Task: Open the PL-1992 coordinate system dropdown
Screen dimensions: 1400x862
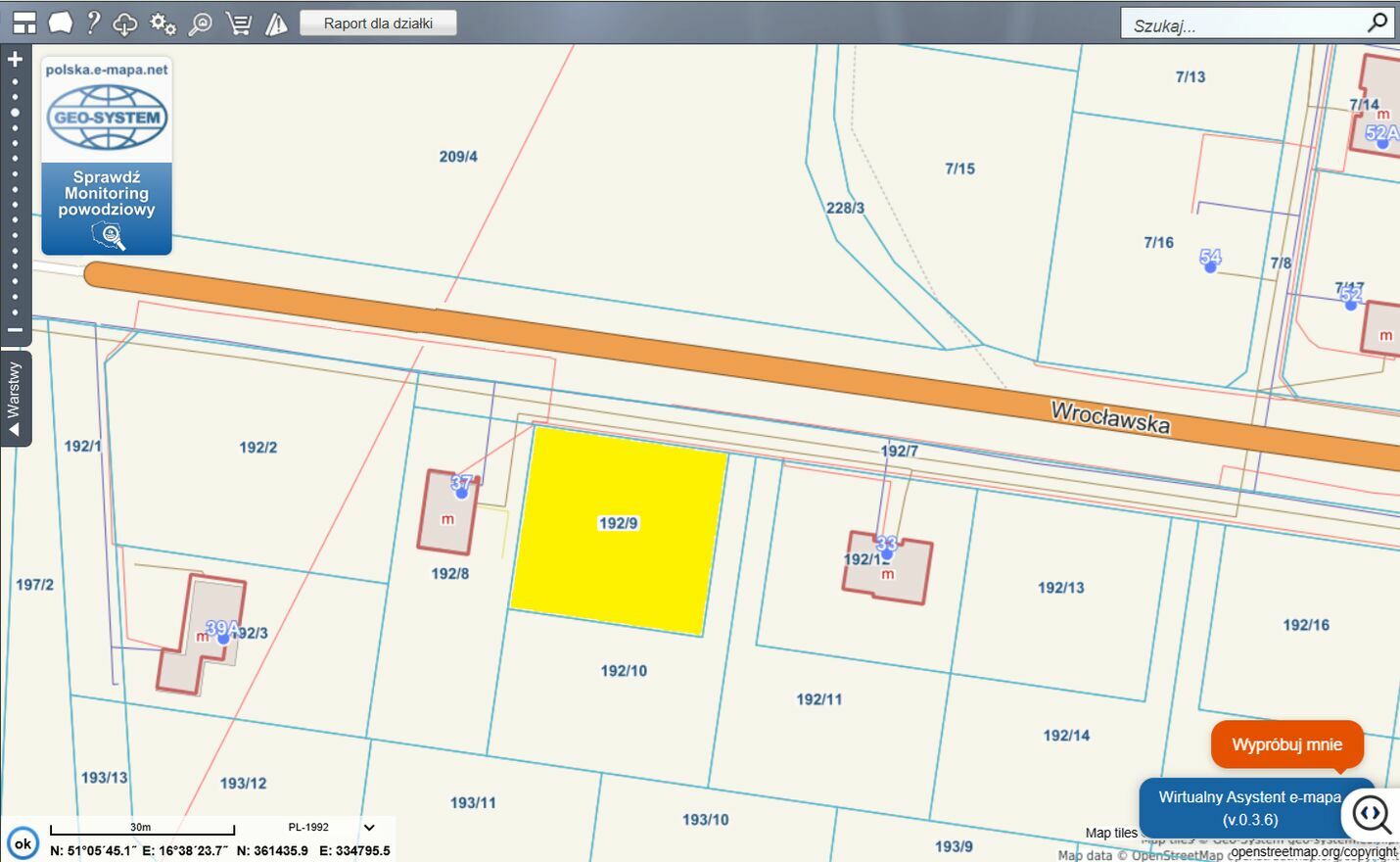Action: [368, 828]
